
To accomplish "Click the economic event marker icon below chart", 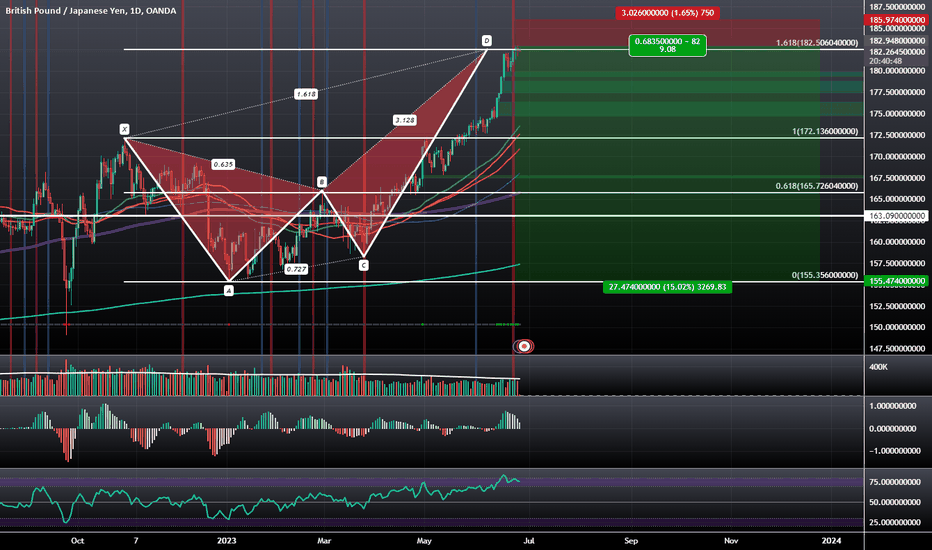I will coord(524,346).
